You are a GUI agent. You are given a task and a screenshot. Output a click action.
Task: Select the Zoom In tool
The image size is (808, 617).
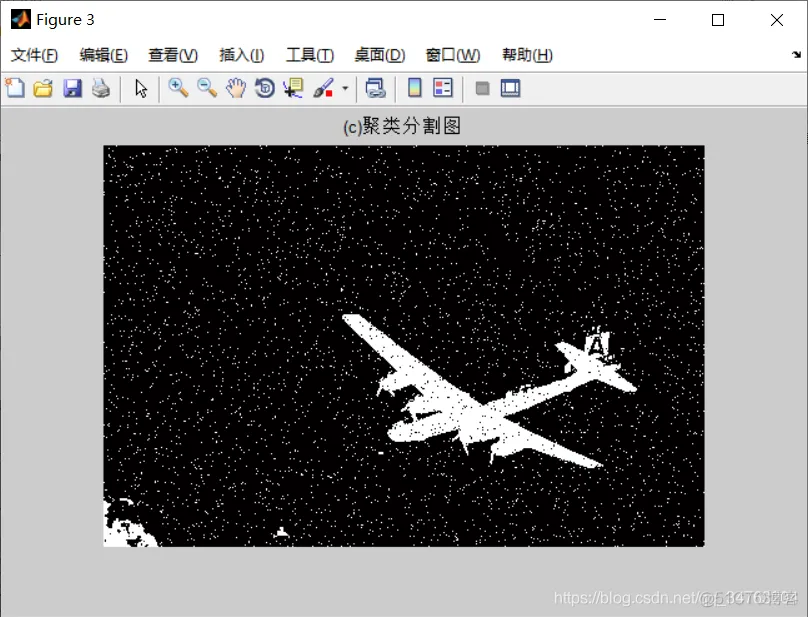tap(179, 88)
